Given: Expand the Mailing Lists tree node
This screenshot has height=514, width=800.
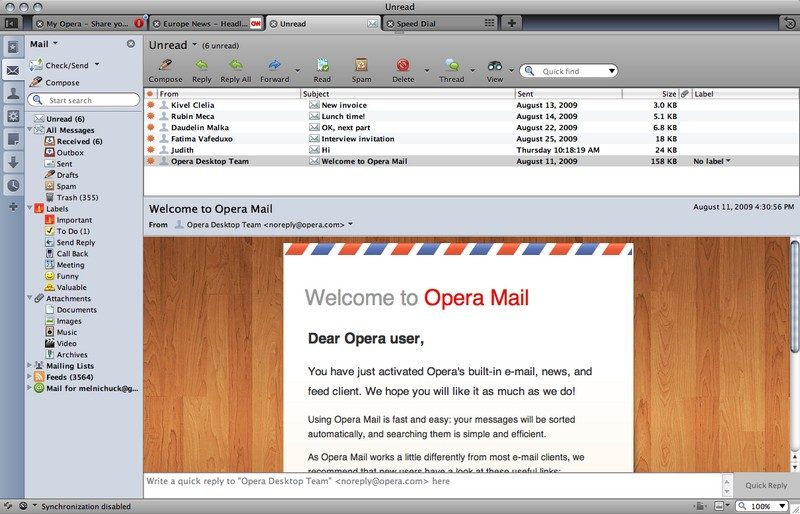Looking at the screenshot, I should 29,365.
